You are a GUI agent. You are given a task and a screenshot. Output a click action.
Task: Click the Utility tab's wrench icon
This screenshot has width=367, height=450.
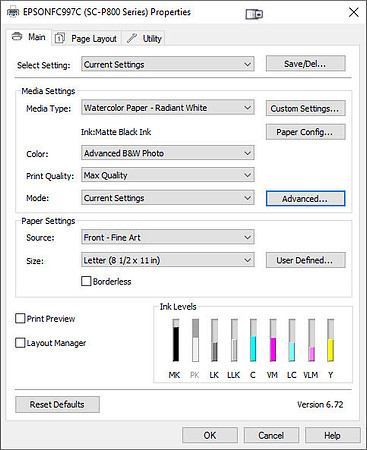tap(132, 38)
